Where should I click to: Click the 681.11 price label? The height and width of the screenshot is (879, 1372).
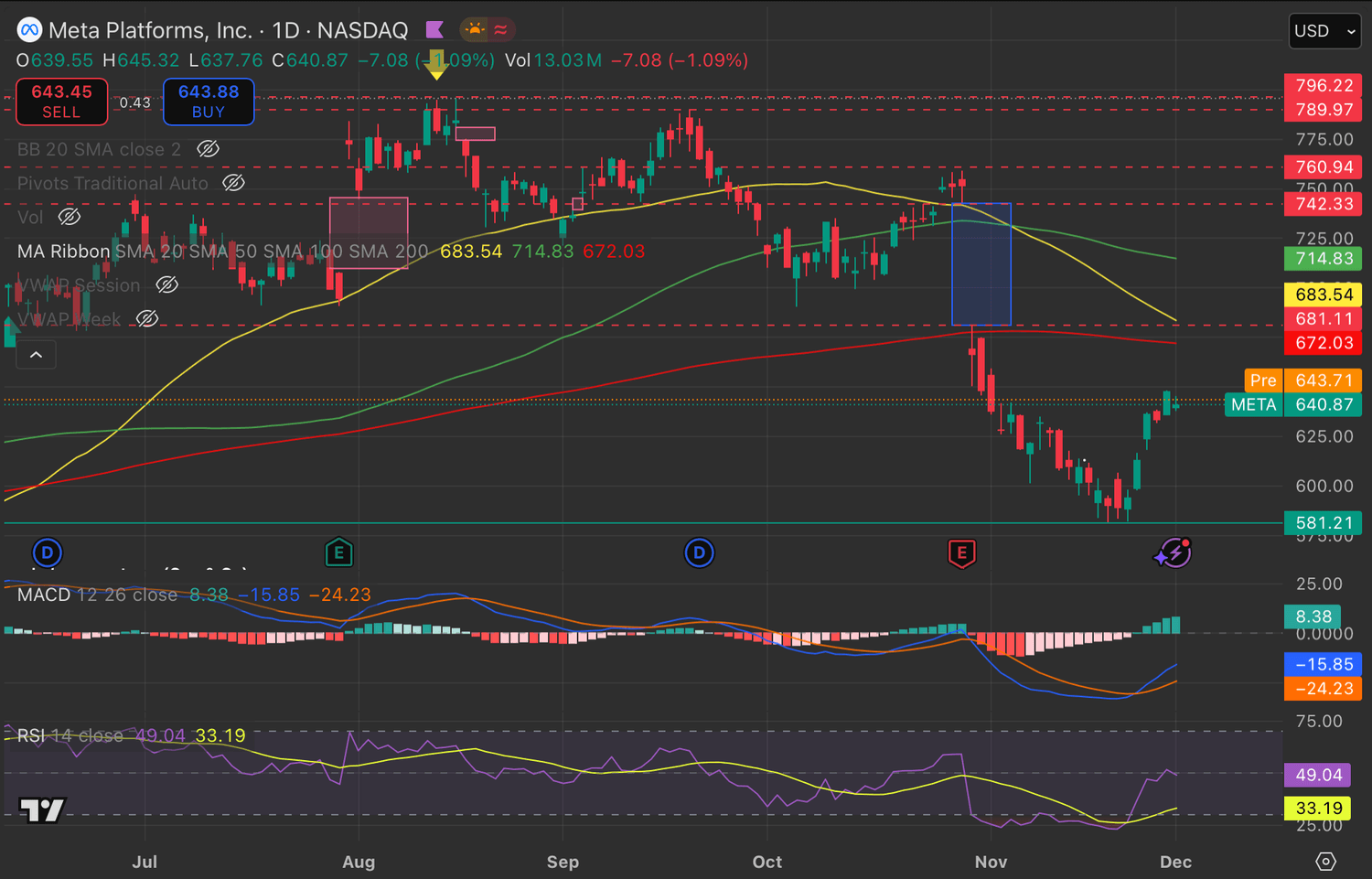1324,319
